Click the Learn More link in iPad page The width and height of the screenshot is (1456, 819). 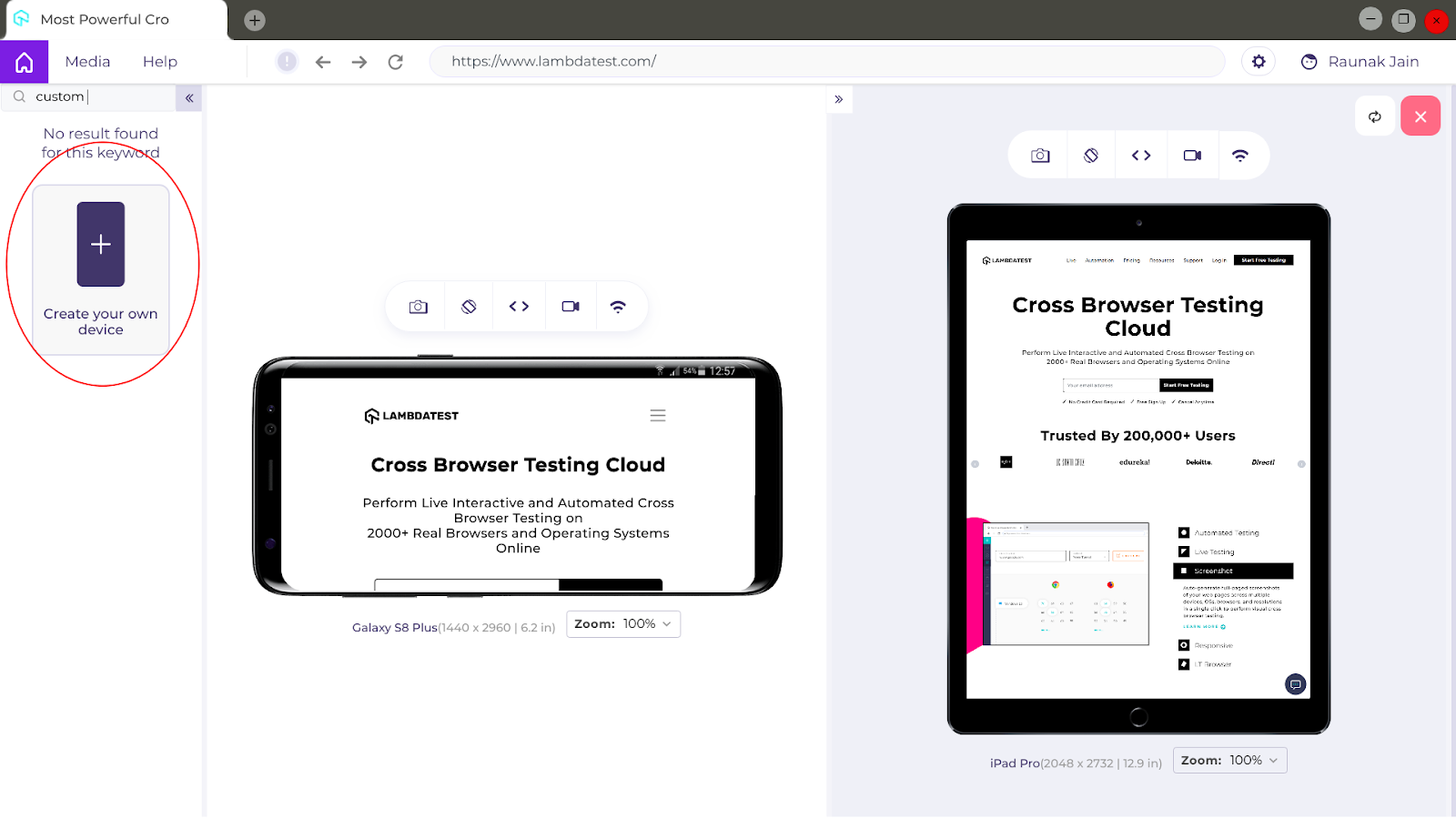tap(1205, 627)
